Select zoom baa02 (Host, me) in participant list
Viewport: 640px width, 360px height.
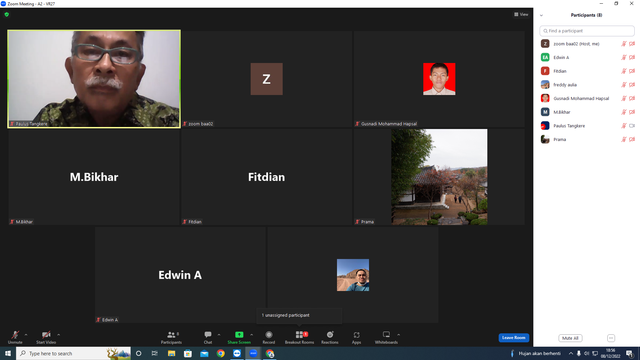[587, 44]
